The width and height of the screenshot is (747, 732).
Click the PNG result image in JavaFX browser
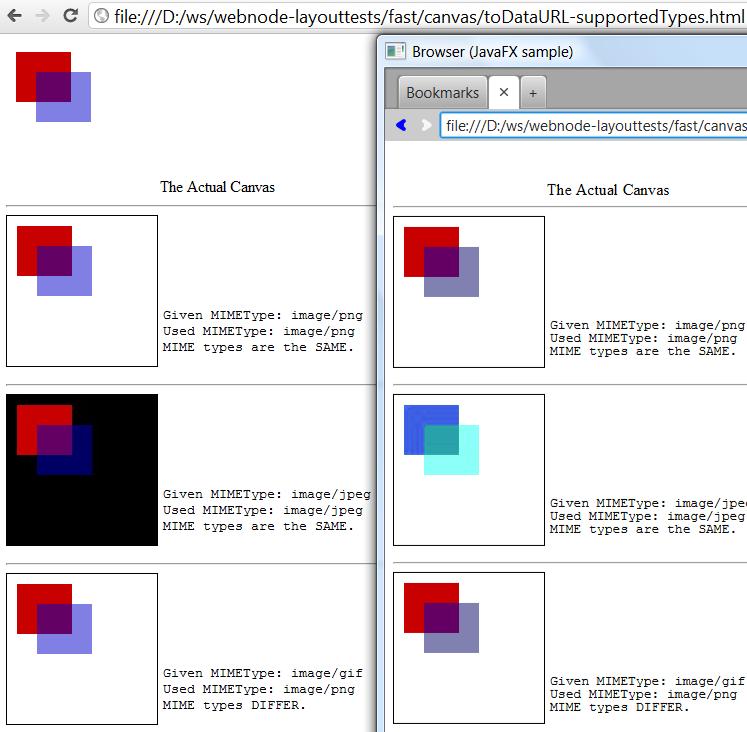point(469,292)
